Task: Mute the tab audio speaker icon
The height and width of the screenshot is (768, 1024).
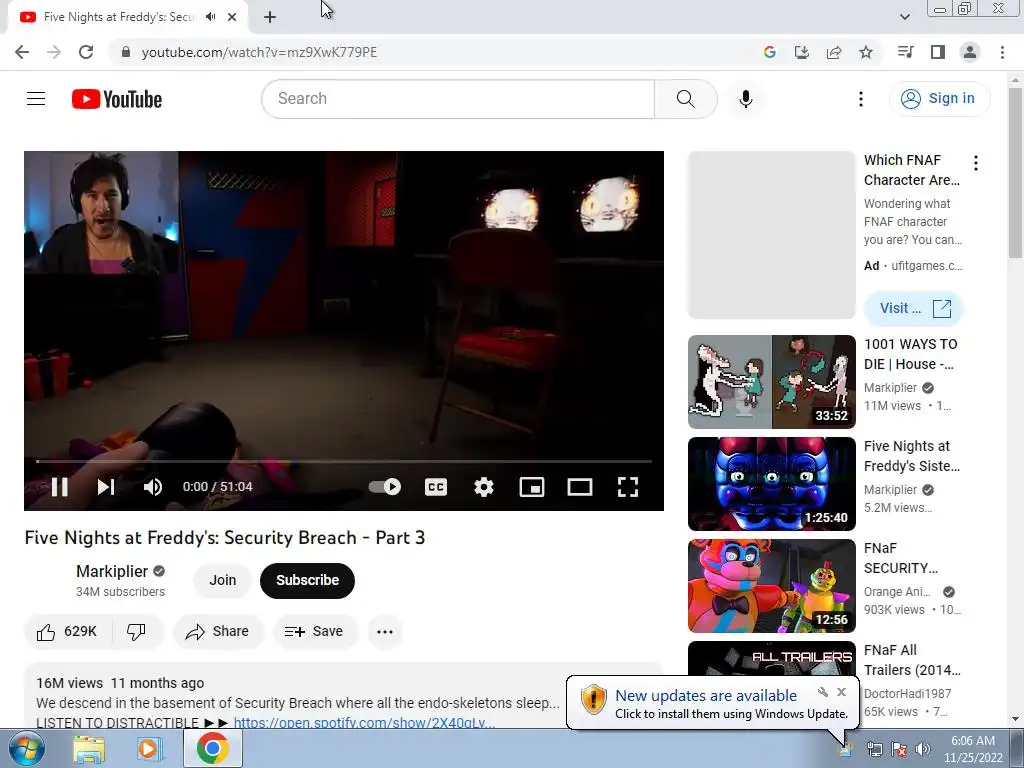Action: pos(210,17)
